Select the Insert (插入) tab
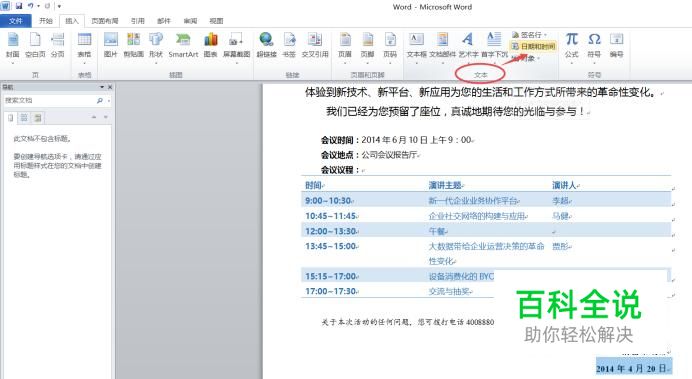 pyautogui.click(x=71, y=21)
